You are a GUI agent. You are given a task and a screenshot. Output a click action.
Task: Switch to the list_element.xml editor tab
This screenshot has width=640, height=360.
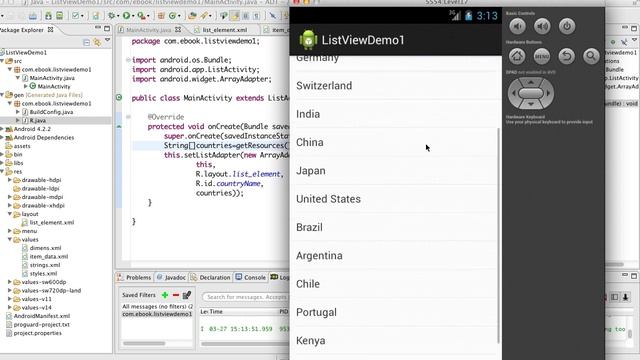[225, 30]
